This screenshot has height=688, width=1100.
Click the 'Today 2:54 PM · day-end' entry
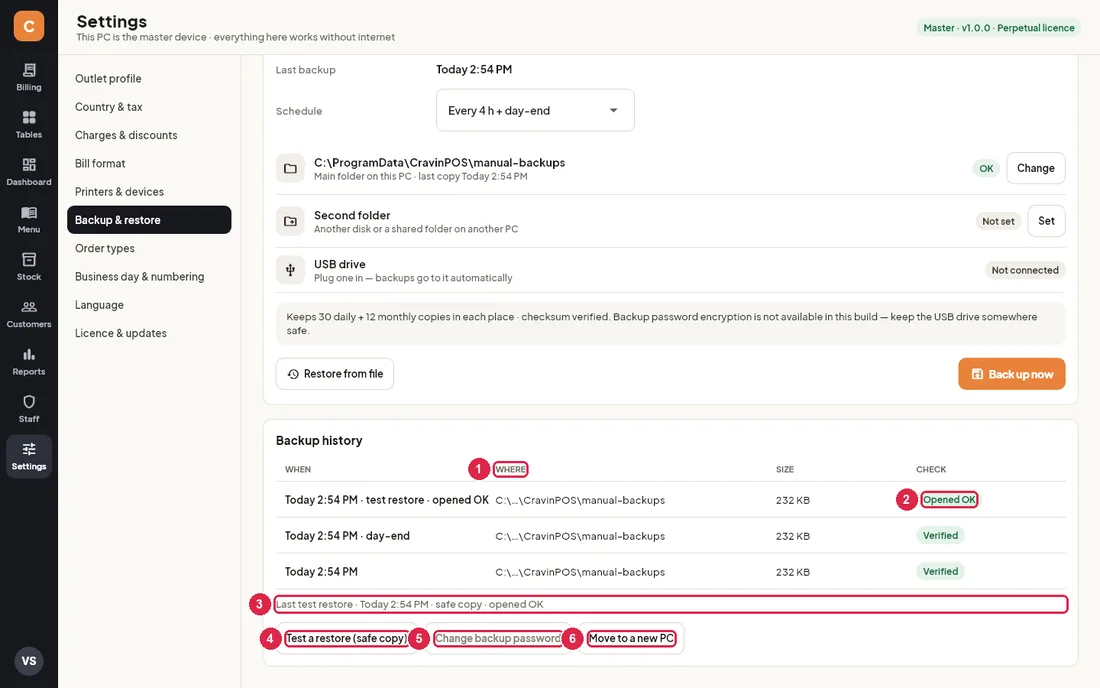click(x=347, y=536)
